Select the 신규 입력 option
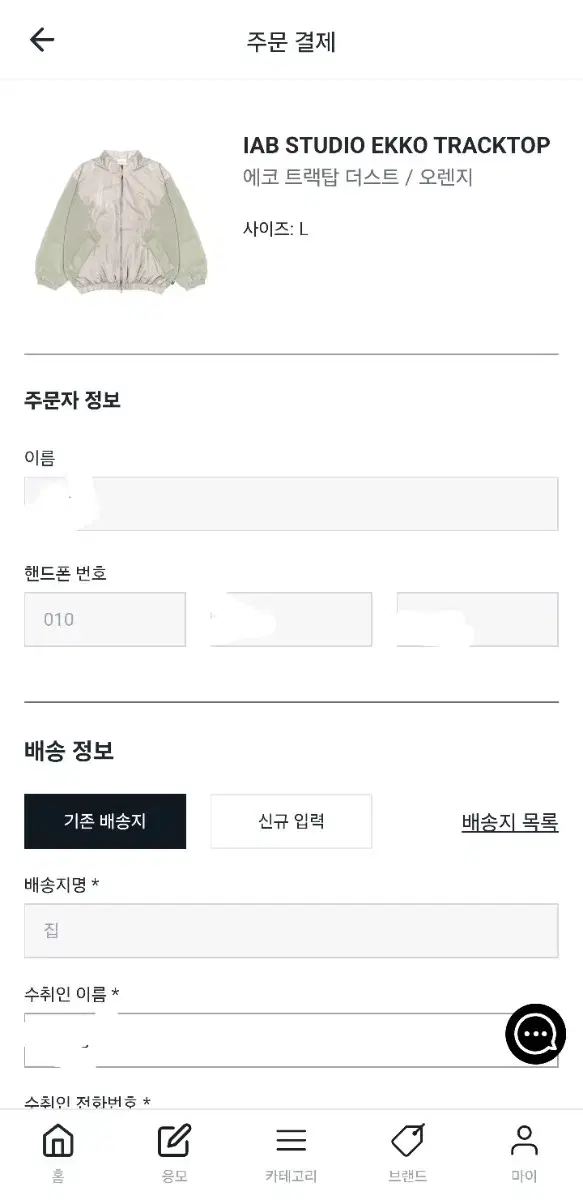 [x=291, y=821]
